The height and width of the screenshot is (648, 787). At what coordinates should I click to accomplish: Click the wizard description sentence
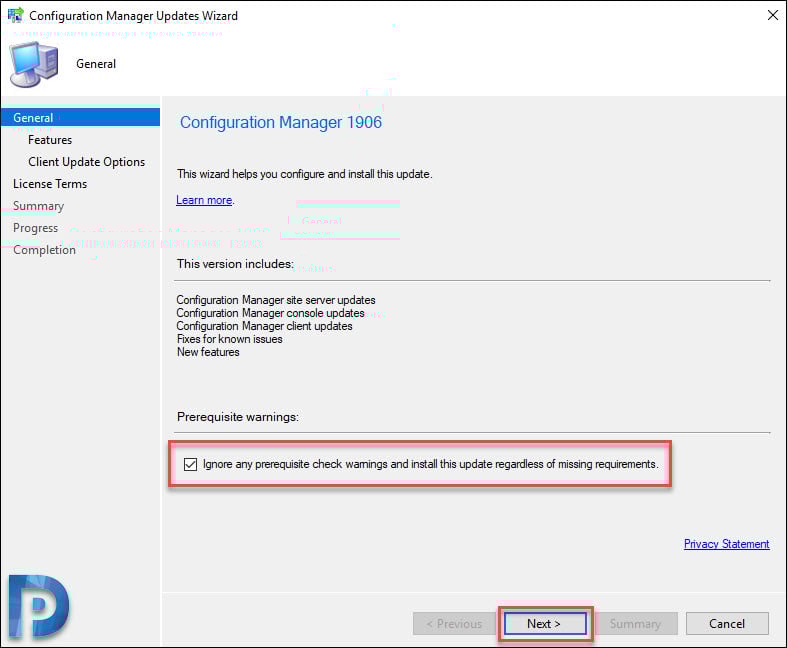point(305,174)
